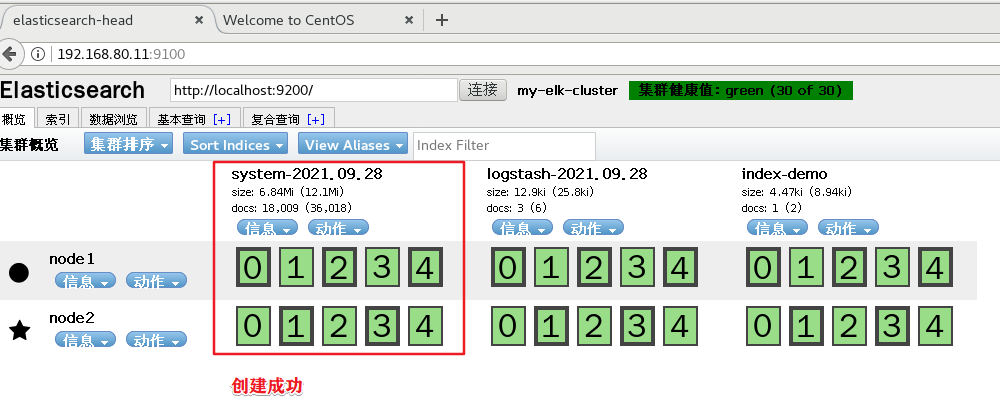Click the index-demo index name
This screenshot has width=1000, height=414.
tap(784, 174)
